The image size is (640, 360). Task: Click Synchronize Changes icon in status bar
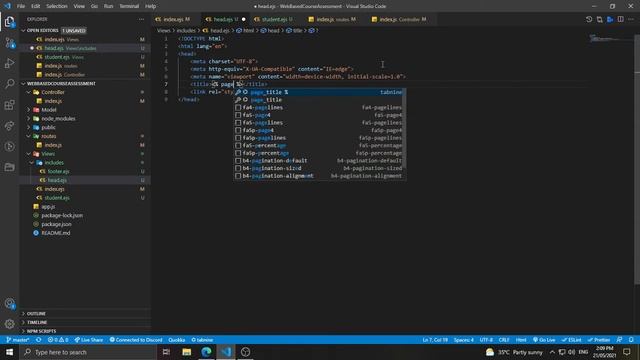[38, 340]
